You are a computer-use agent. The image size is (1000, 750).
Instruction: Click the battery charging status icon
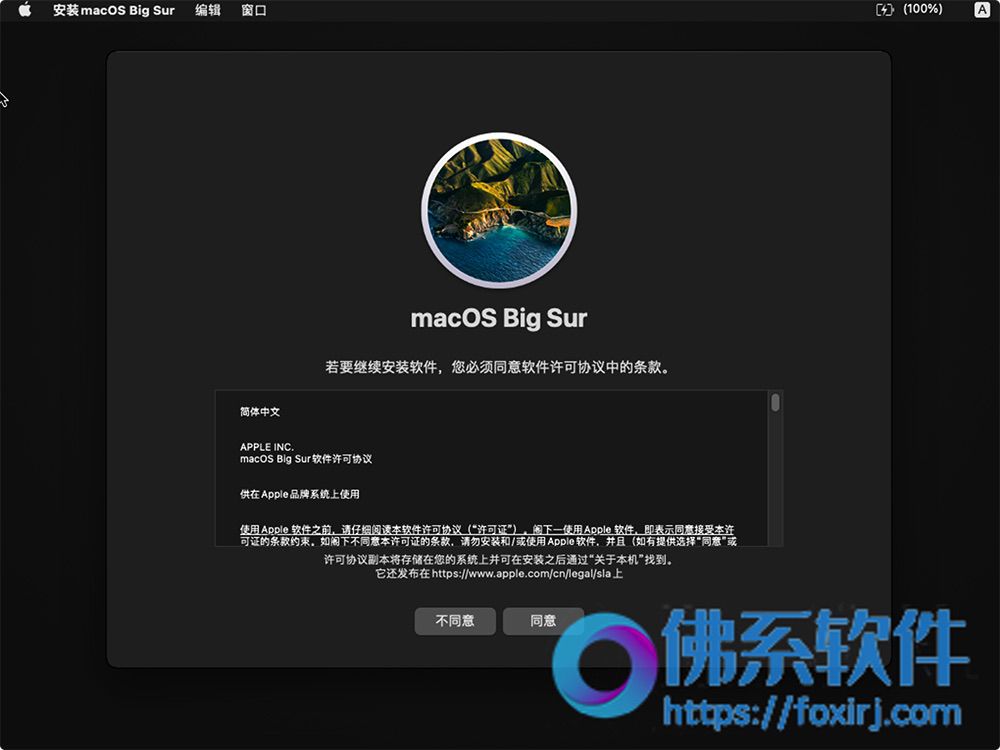pos(885,10)
